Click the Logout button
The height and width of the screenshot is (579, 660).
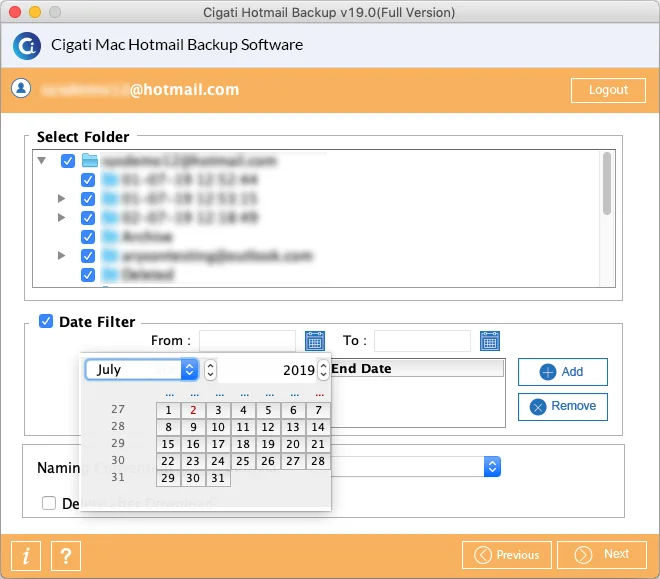(x=608, y=90)
